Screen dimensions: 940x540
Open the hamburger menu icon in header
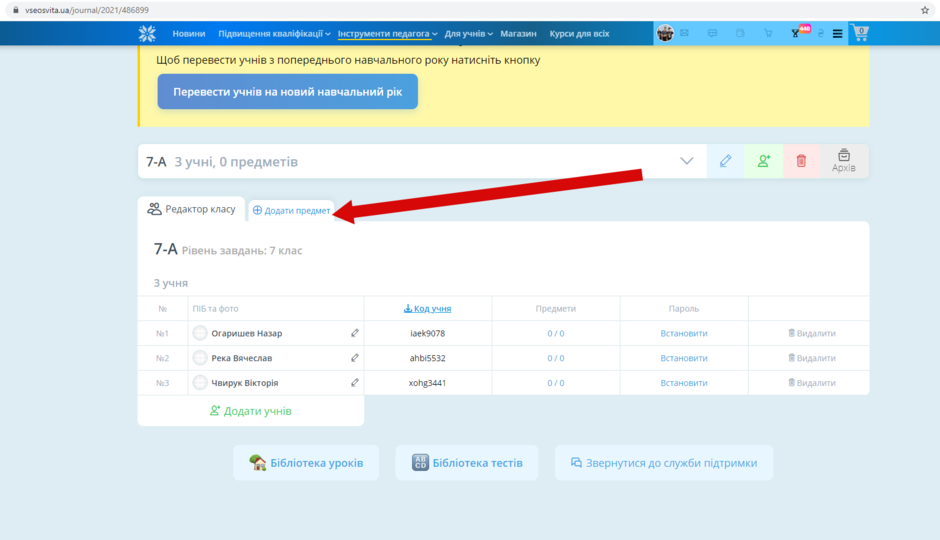(837, 34)
